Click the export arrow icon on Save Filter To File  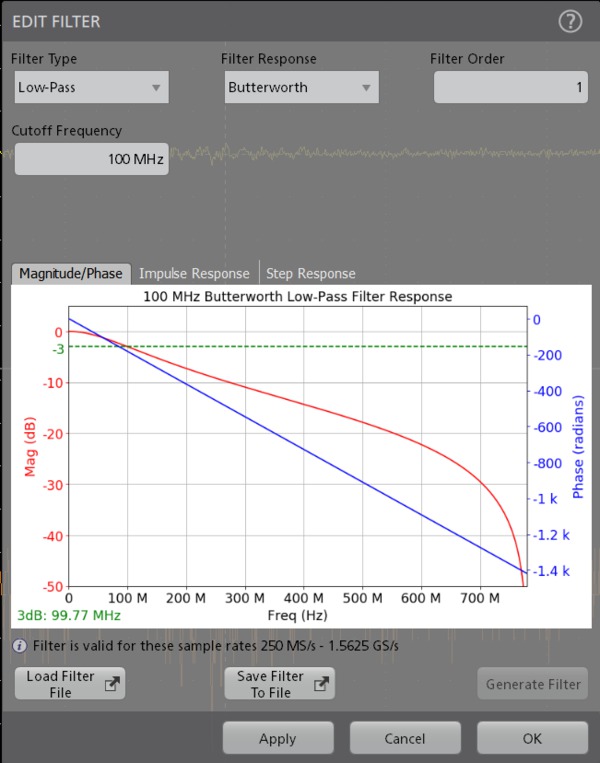[321, 684]
